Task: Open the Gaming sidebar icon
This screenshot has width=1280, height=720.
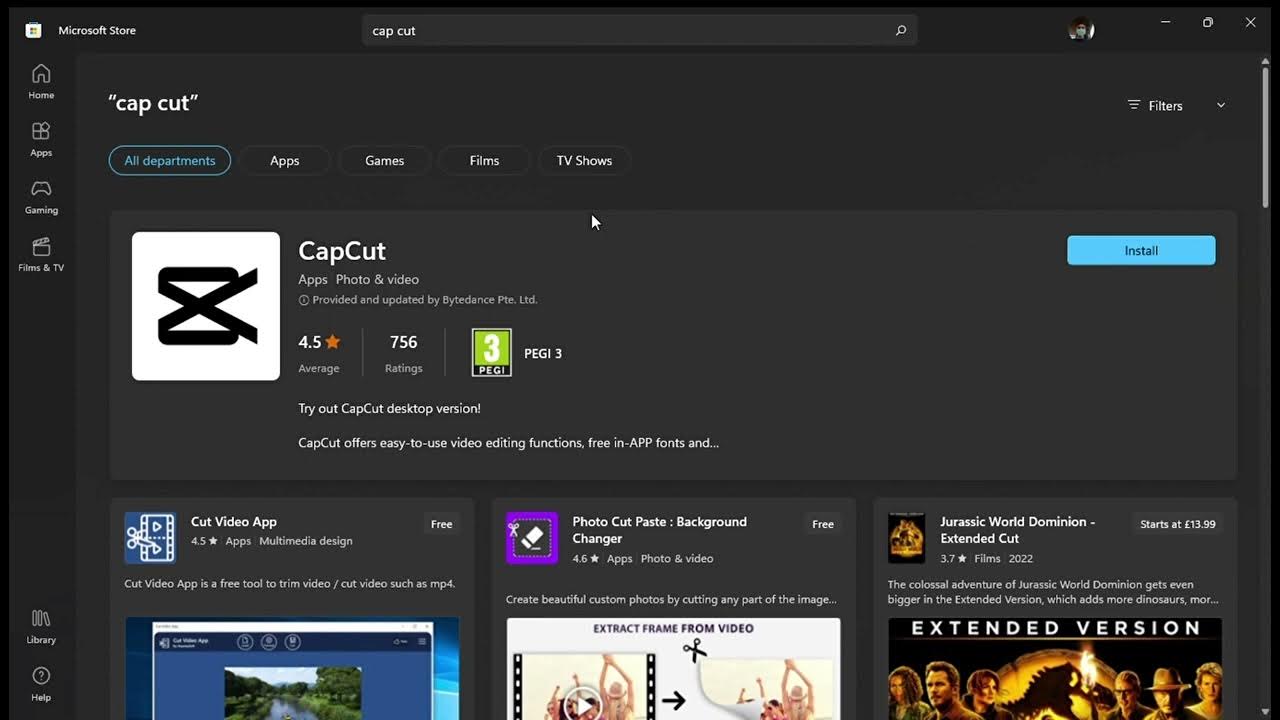Action: [x=41, y=197]
